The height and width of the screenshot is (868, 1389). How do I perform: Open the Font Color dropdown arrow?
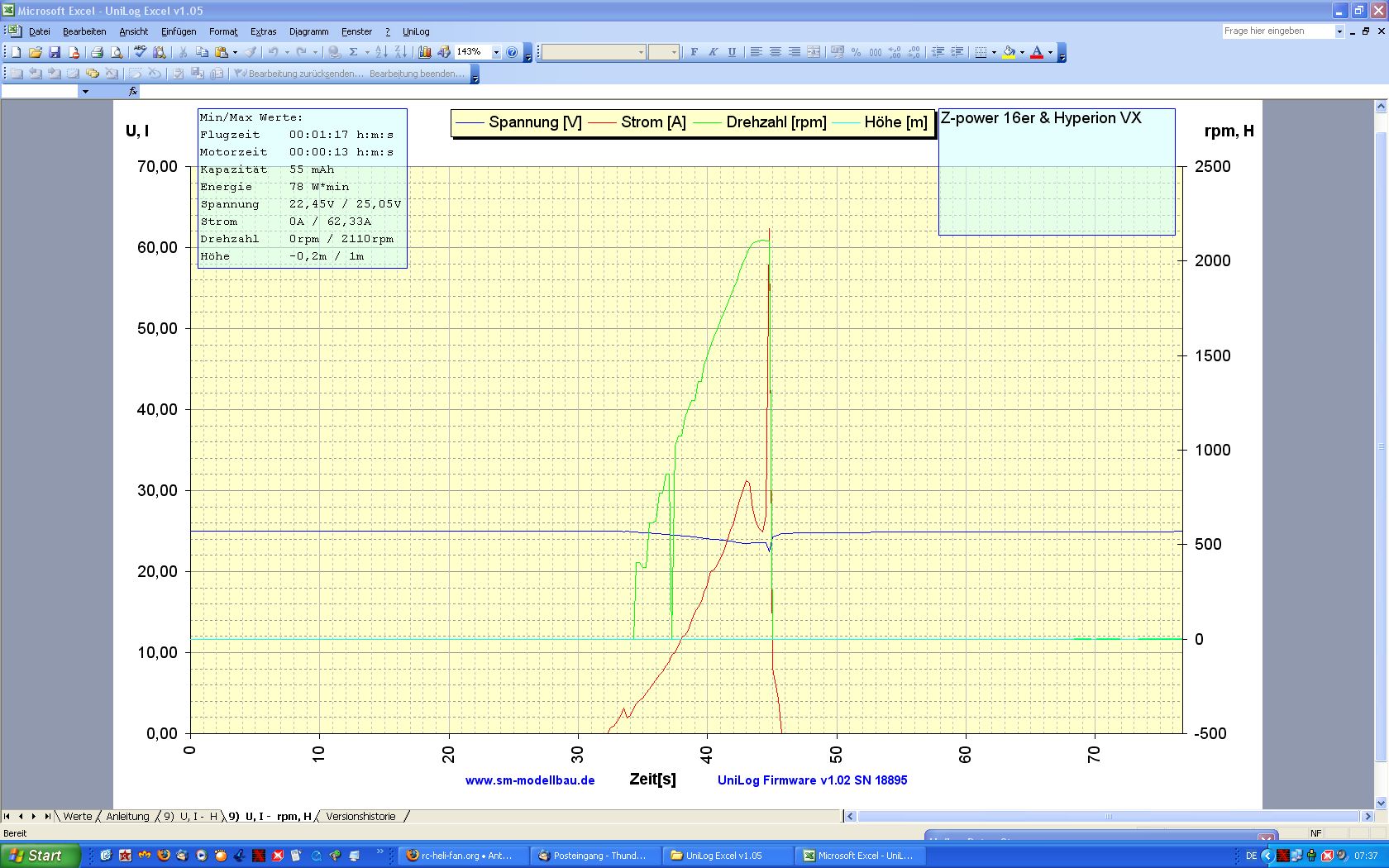tap(1050, 52)
